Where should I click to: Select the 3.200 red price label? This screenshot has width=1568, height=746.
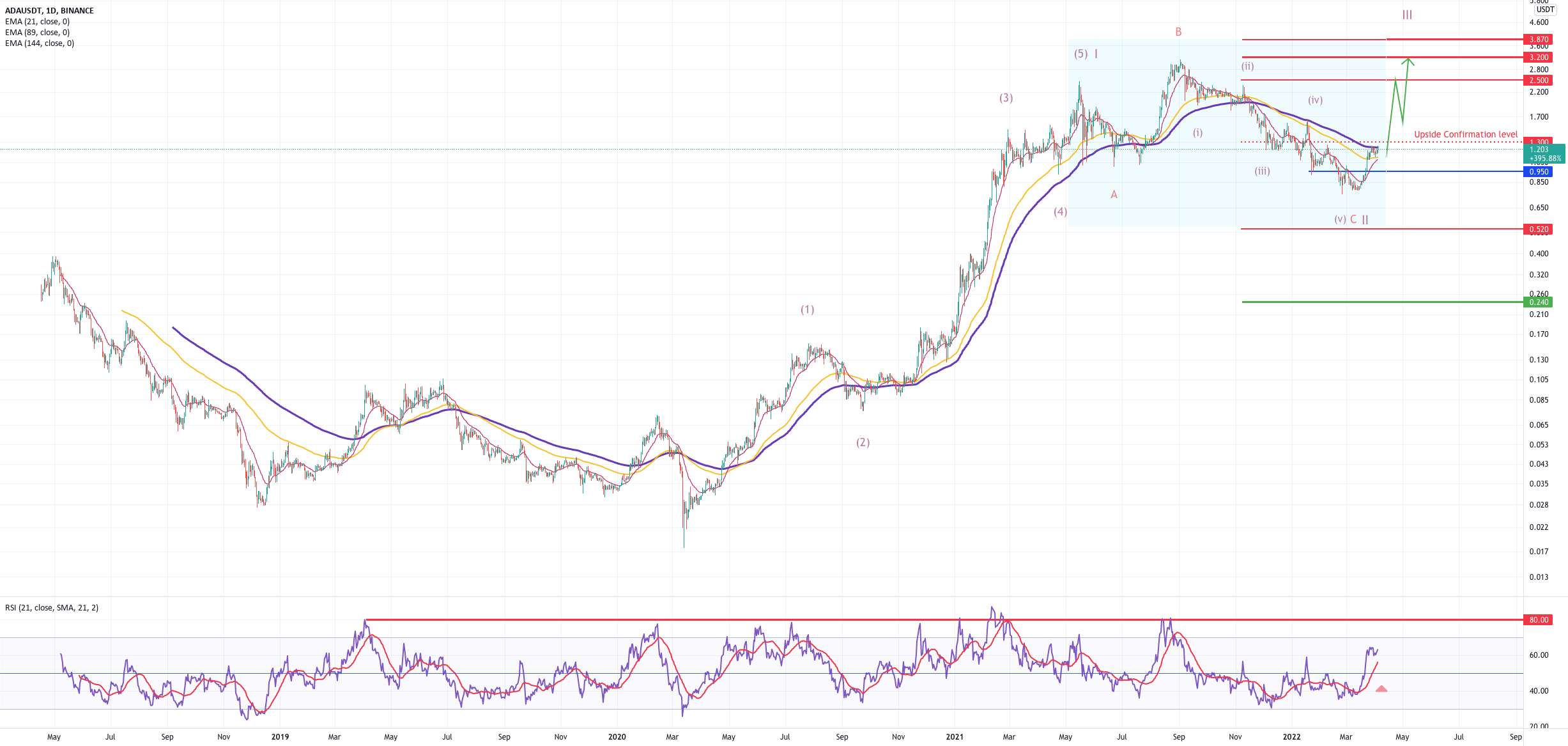point(1539,58)
